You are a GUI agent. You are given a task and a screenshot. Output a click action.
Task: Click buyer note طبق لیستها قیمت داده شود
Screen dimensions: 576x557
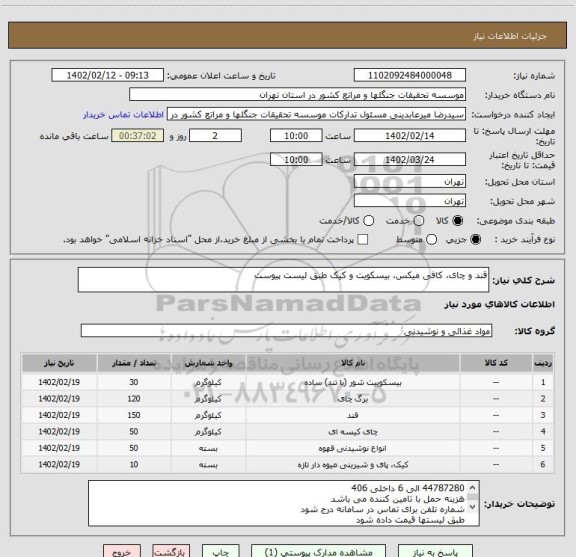pyautogui.click(x=410, y=520)
